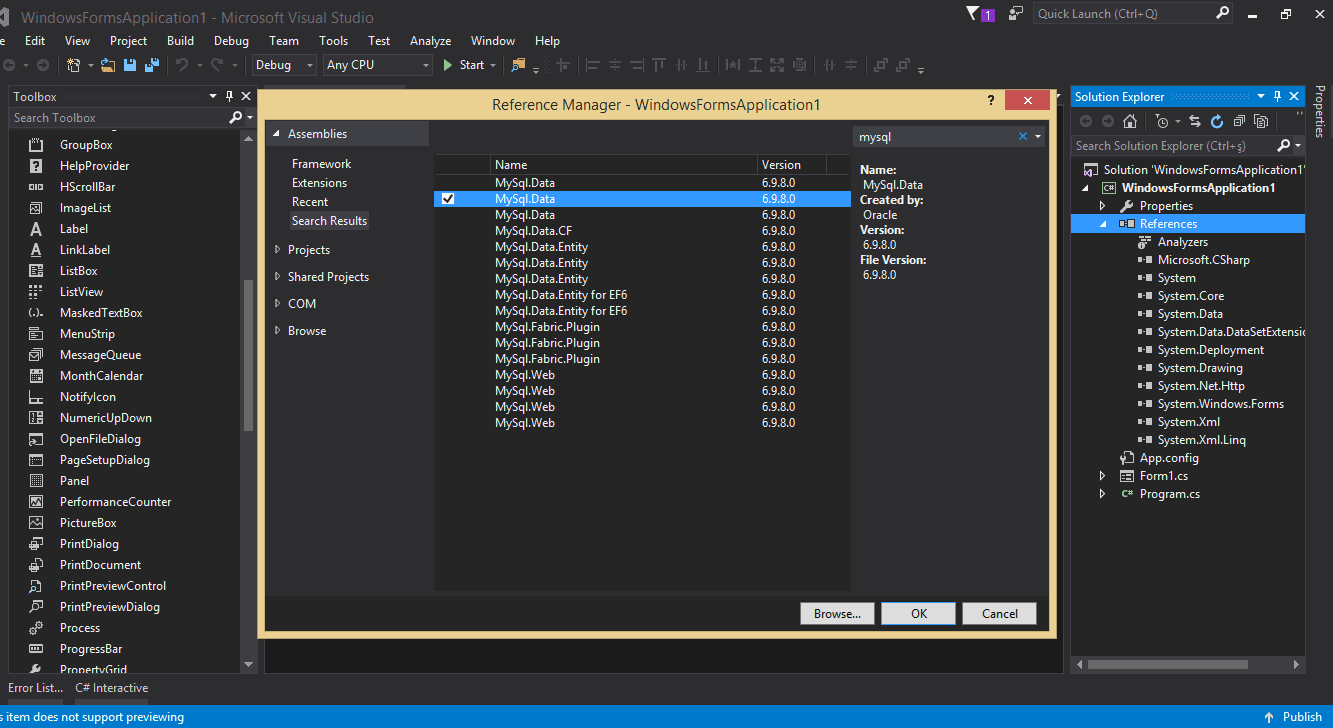
Task: Expand the Program.cs node arrow
Action: [x=1104, y=494]
